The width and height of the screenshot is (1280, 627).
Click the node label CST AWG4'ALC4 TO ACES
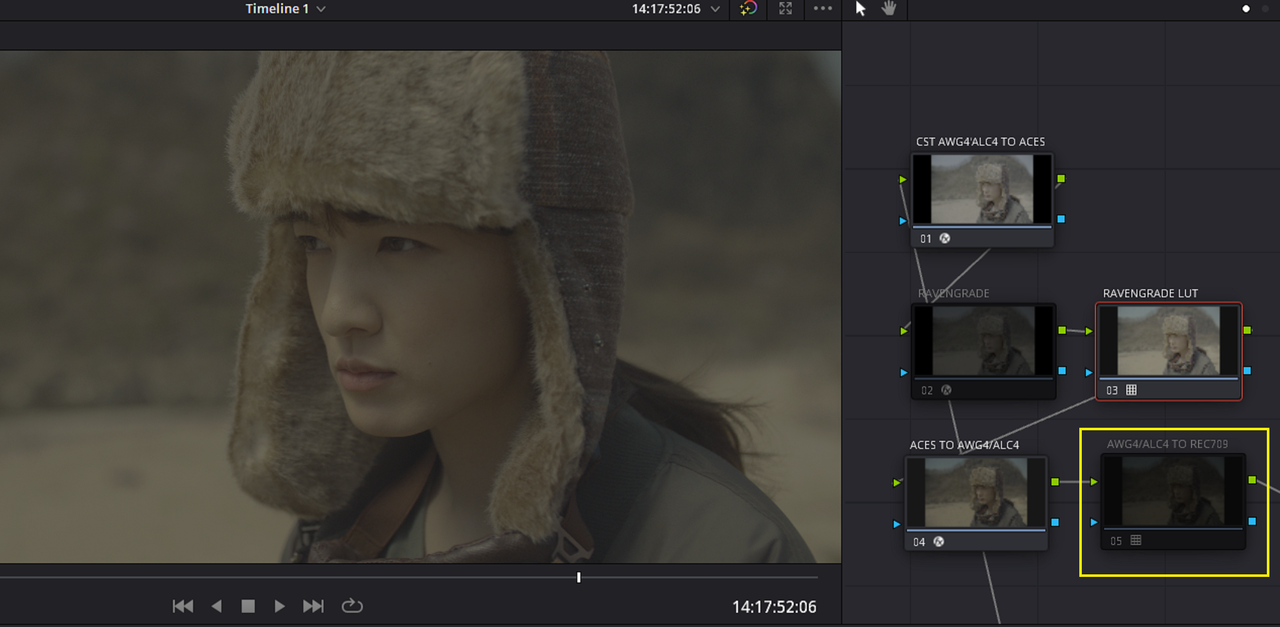981,142
